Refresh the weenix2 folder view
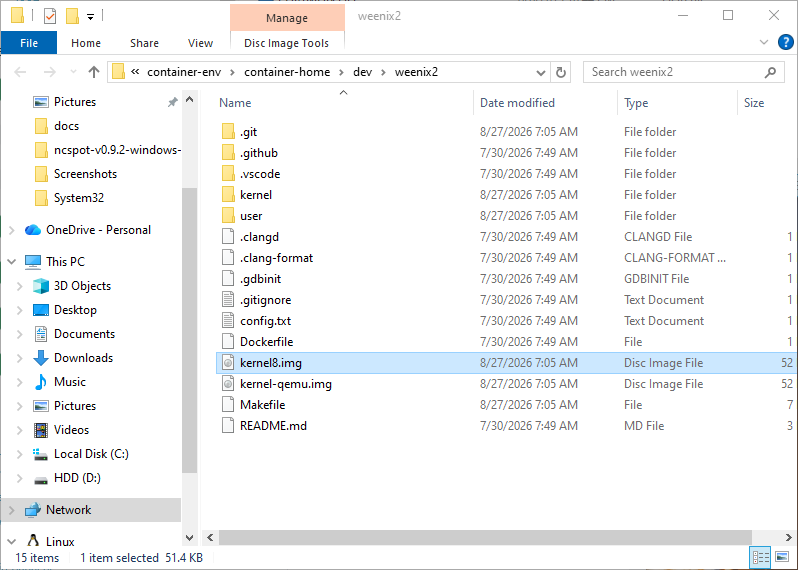798x570 pixels. (561, 72)
